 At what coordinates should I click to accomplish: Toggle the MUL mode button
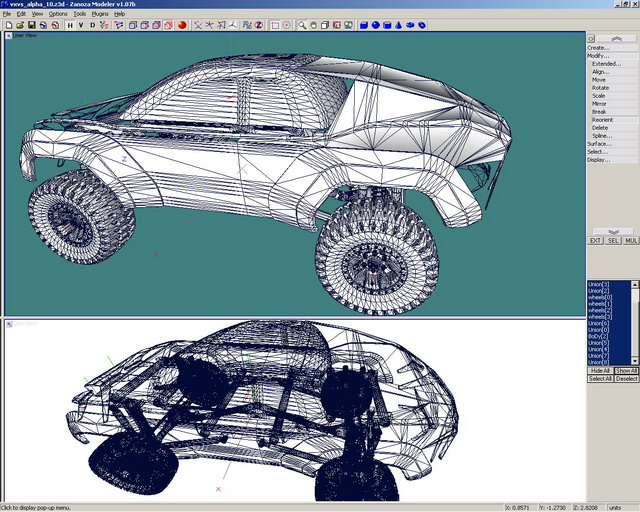pyautogui.click(x=630, y=241)
